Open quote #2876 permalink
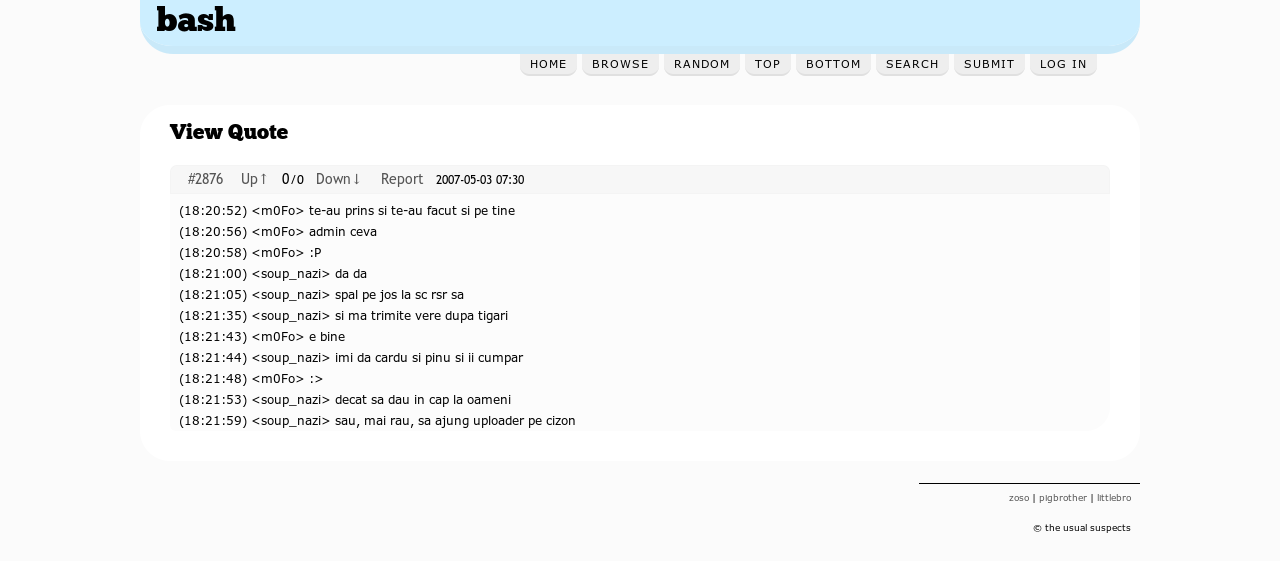This screenshot has height=561, width=1280. point(205,179)
